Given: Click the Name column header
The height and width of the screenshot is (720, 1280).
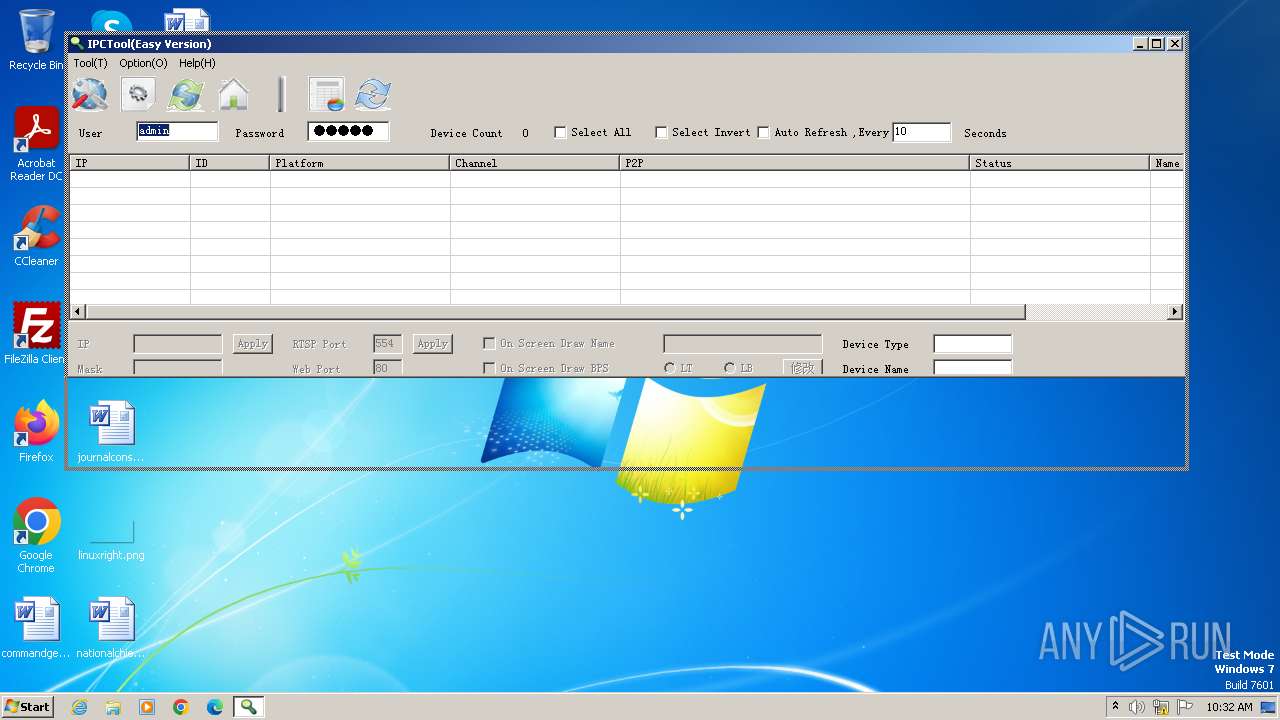Looking at the screenshot, I should [1166, 163].
